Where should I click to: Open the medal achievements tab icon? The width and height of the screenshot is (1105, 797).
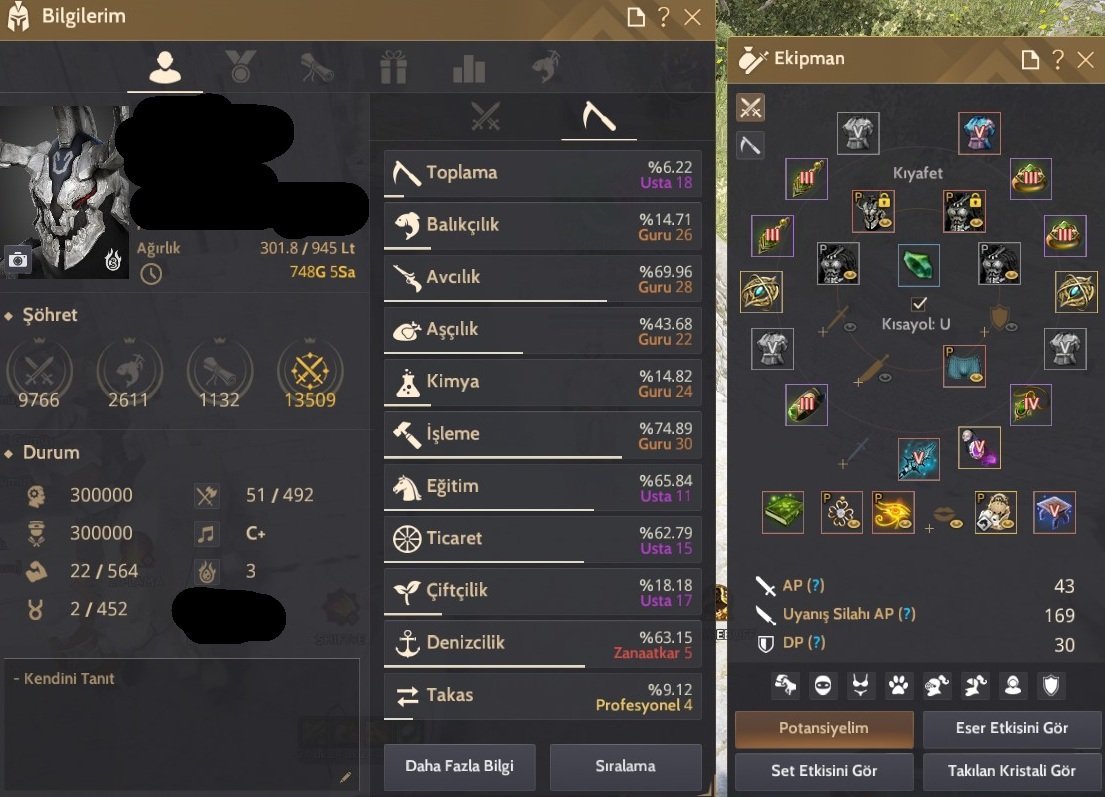(x=240, y=68)
